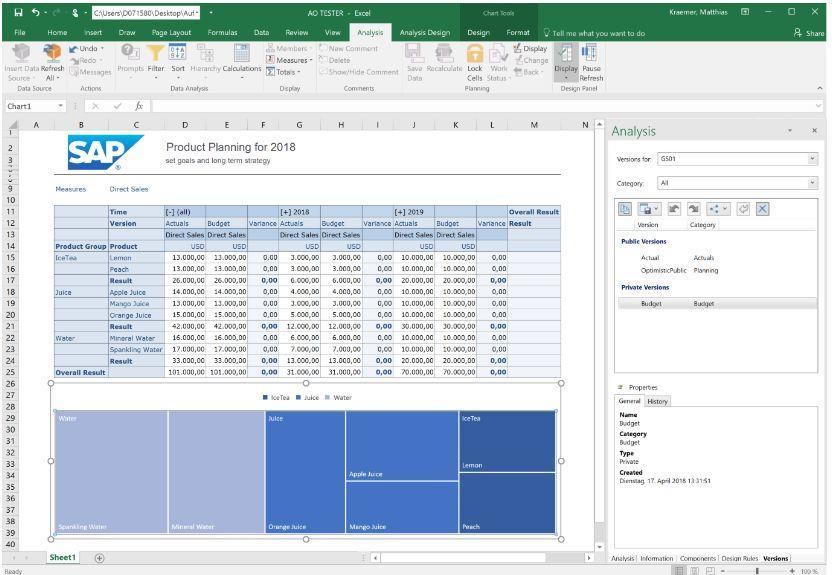Click the IceTea legend color swatch

pos(265,397)
